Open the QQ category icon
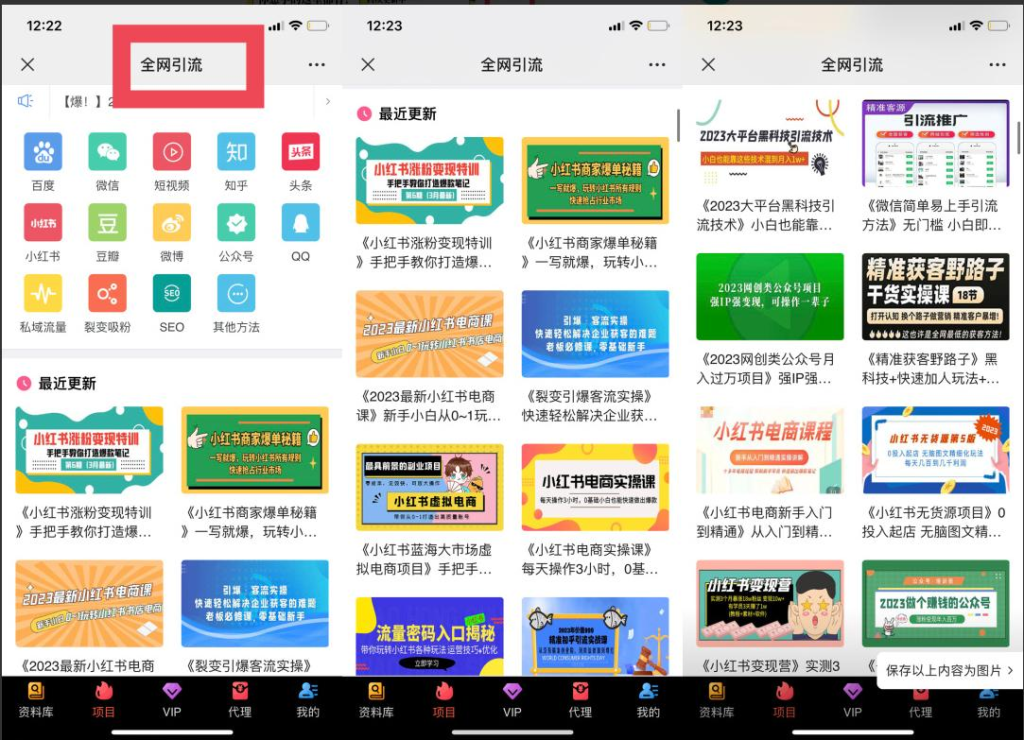This screenshot has height=740, width=1024. (x=300, y=223)
